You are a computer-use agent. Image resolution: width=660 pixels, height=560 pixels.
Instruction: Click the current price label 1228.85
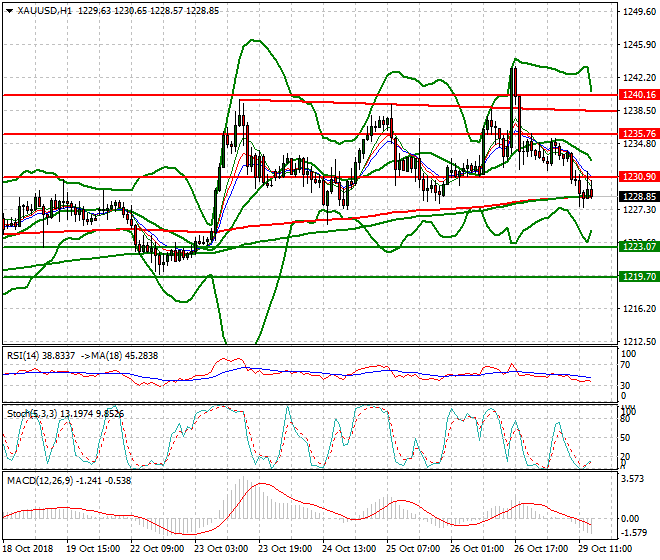pyautogui.click(x=639, y=197)
